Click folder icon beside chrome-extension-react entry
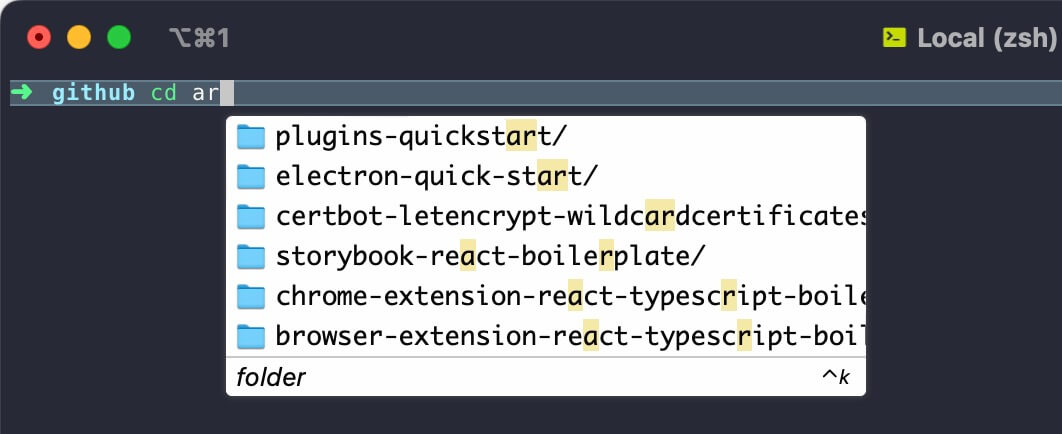This screenshot has width=1062, height=434. tap(251, 297)
